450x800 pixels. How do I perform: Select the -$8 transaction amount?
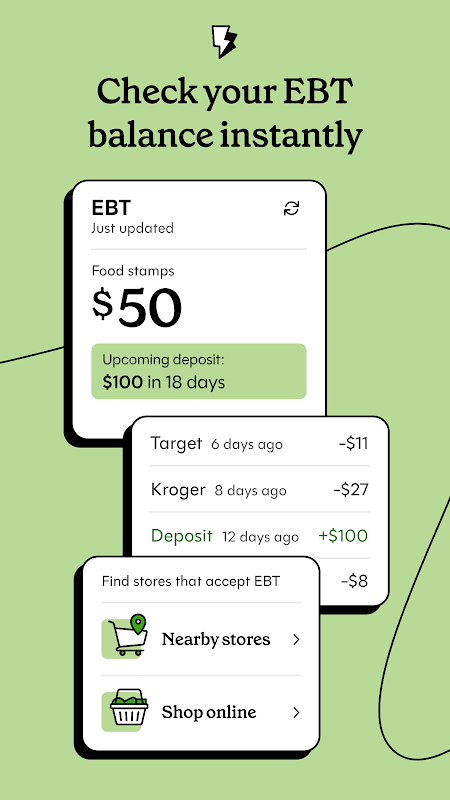[x=354, y=581]
